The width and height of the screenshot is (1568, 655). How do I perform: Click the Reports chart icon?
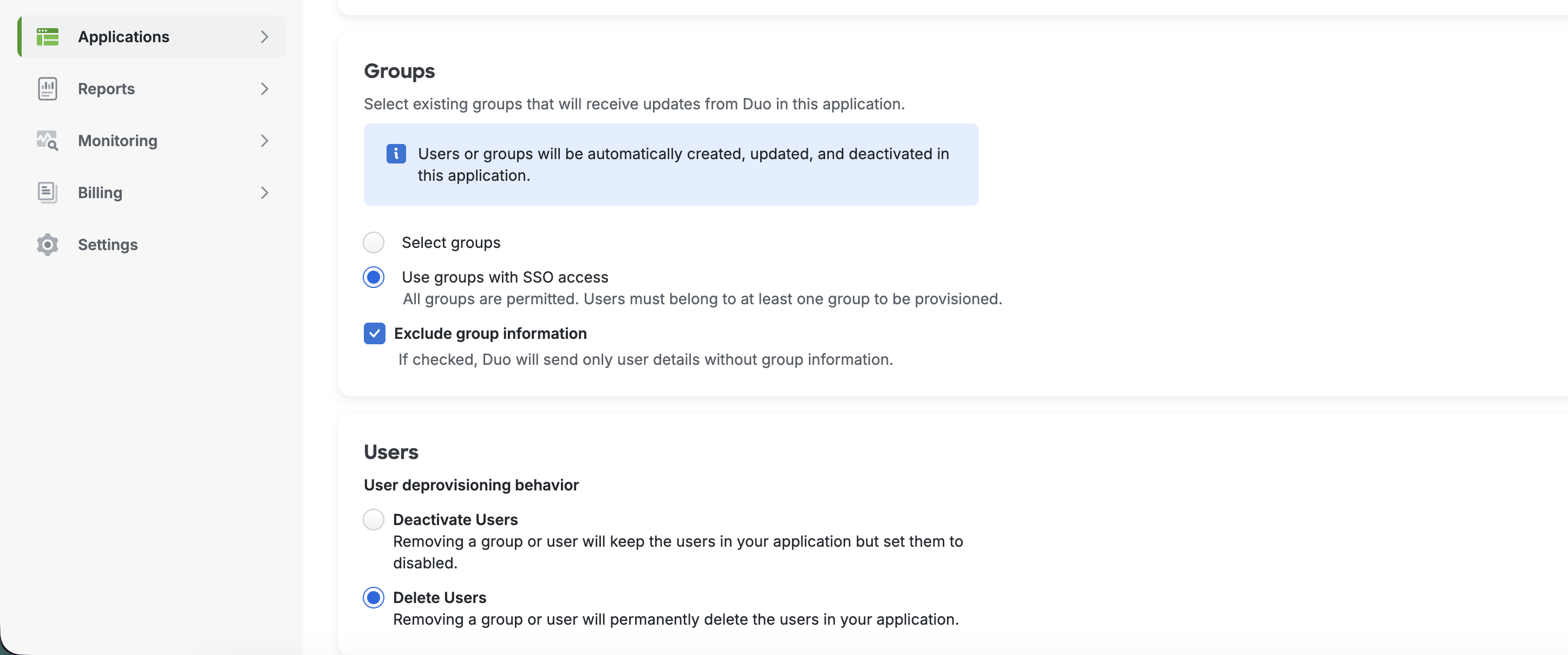pos(48,89)
